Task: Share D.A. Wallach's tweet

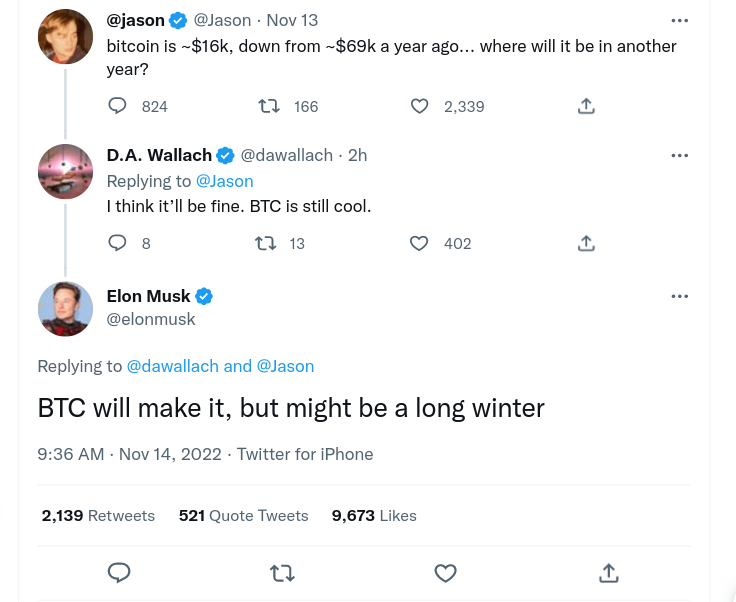Action: click(x=587, y=243)
